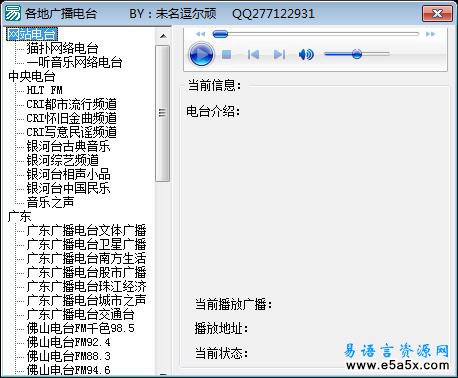Select the 网站电台 category
The height and width of the screenshot is (378, 458).
click(32, 34)
